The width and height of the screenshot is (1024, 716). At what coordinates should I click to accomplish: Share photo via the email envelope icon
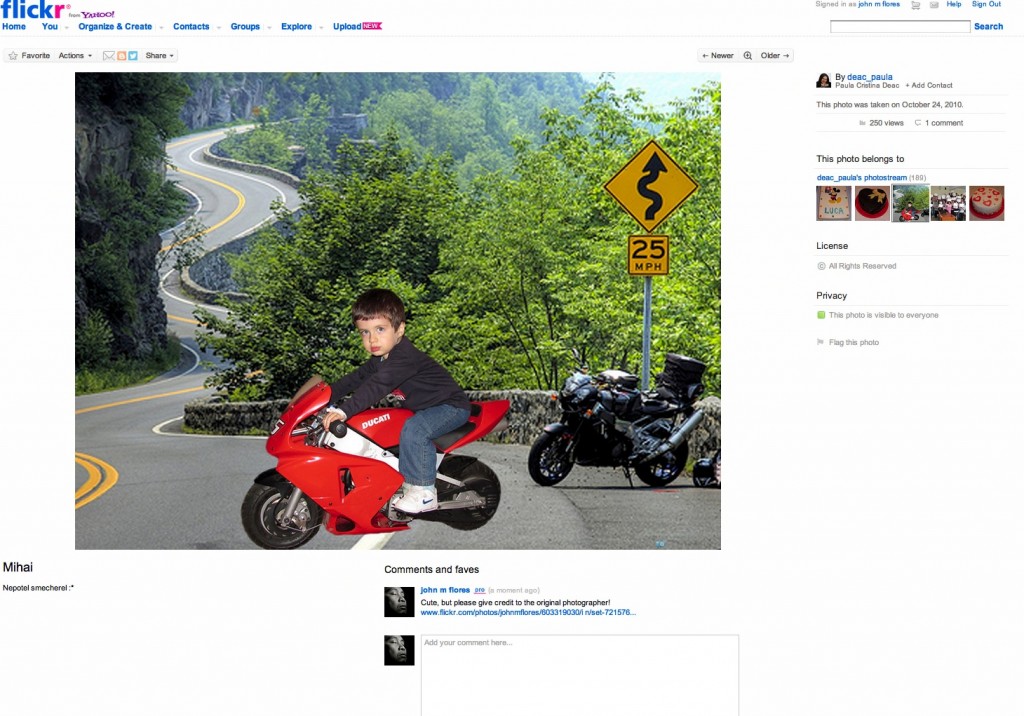(x=109, y=56)
